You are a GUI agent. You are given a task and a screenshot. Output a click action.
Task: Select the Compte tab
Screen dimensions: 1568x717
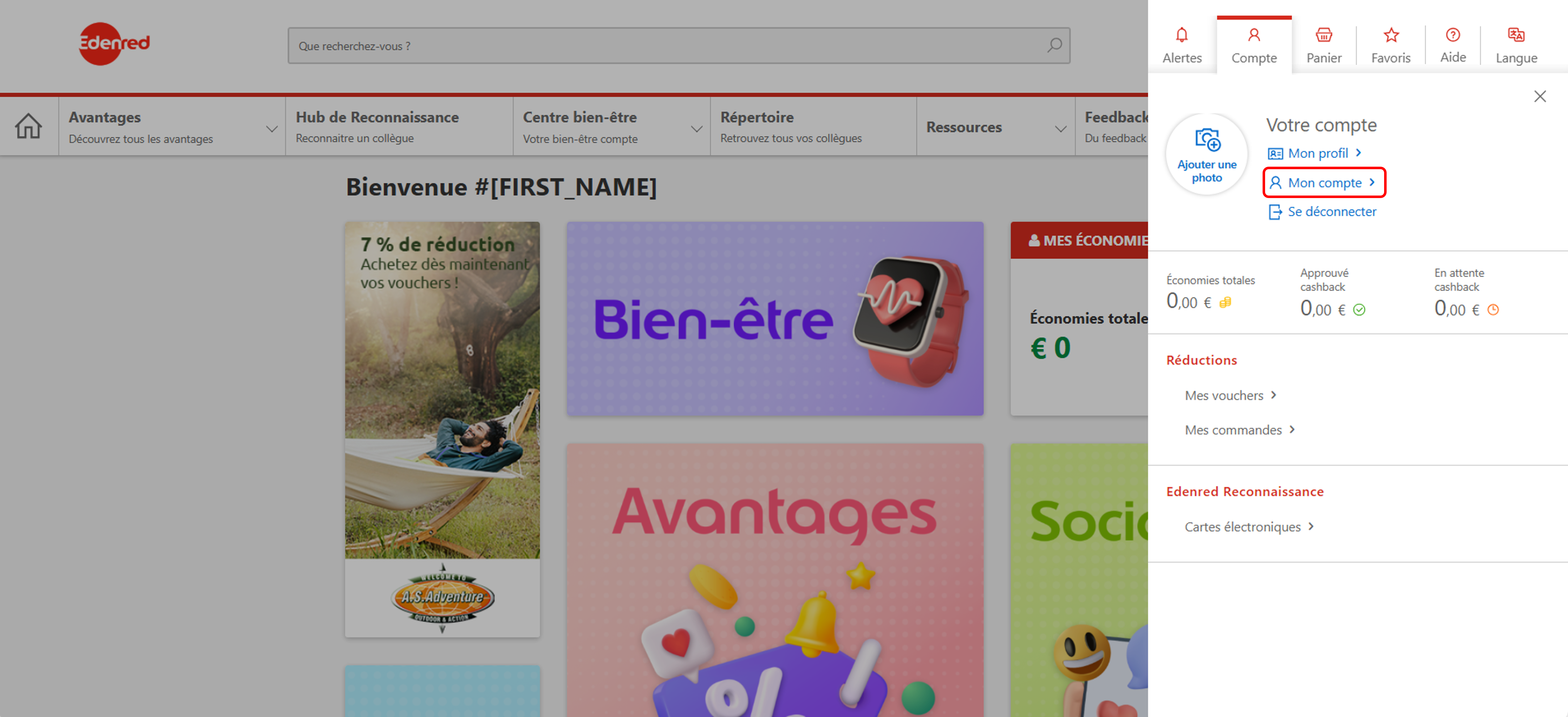coord(1254,46)
